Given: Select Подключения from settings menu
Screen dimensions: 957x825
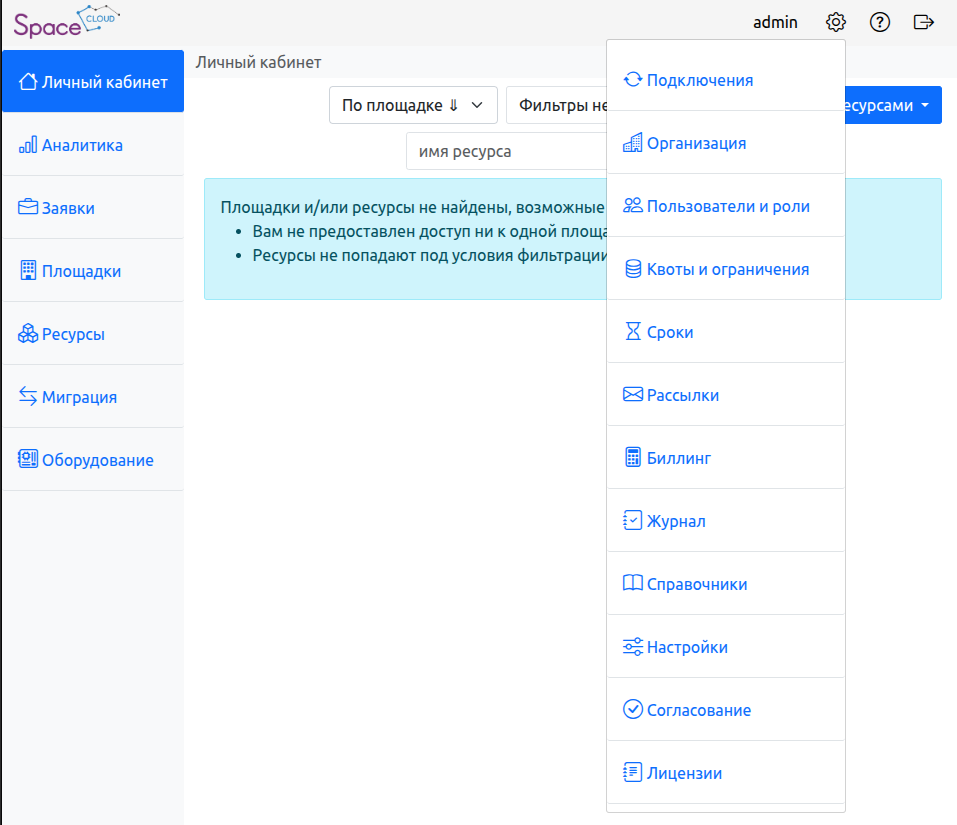Looking at the screenshot, I should pyautogui.click(x=699, y=80).
